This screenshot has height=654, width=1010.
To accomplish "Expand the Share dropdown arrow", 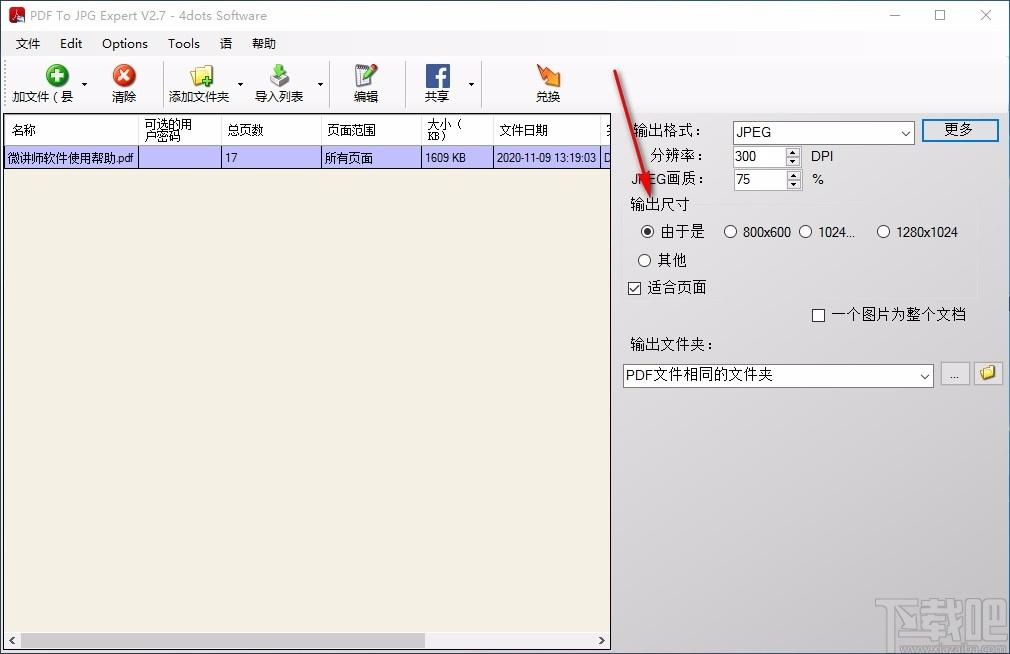I will click(x=472, y=84).
